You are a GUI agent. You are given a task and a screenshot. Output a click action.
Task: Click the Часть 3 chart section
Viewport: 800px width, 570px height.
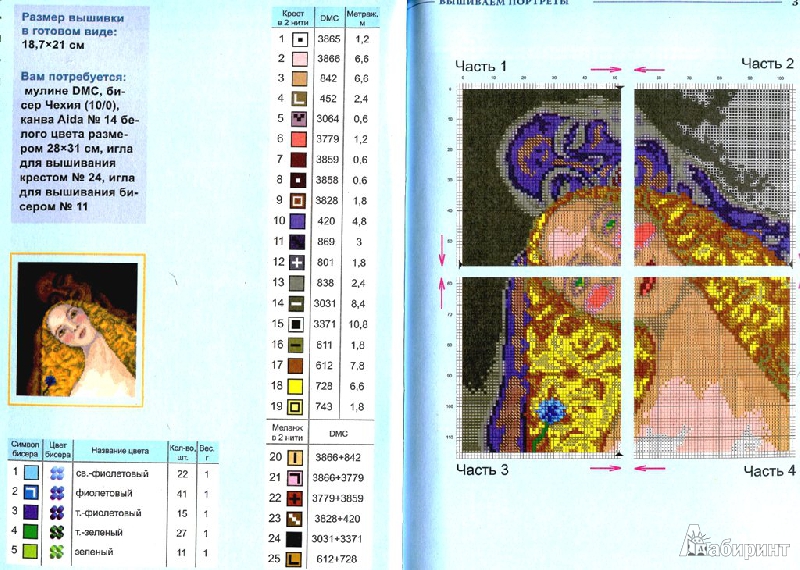tap(541, 365)
